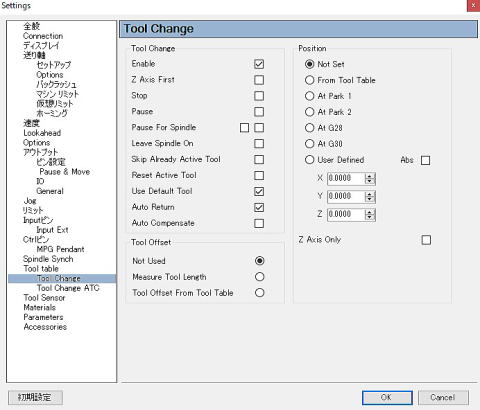The image size is (480, 410).
Task: Select Measure Tool Length offset option
Action: coord(259,277)
